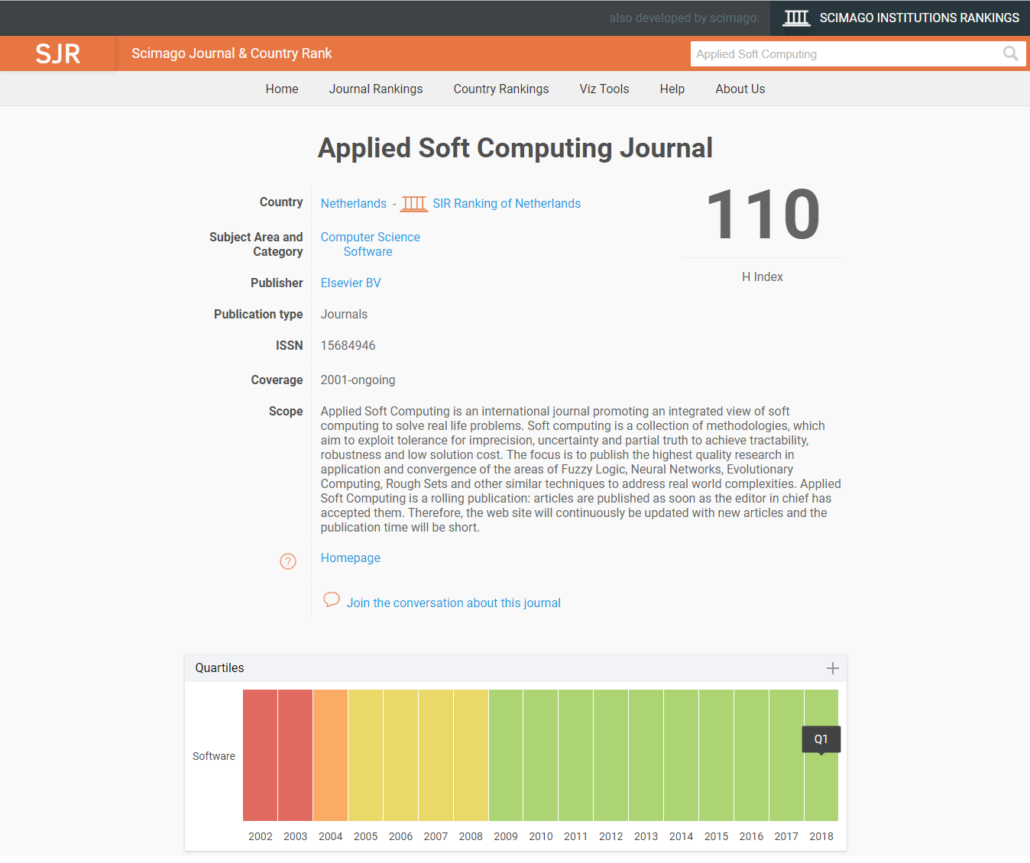The width and height of the screenshot is (1030, 863).
Task: Open Country Rankings menu
Action: (501, 89)
